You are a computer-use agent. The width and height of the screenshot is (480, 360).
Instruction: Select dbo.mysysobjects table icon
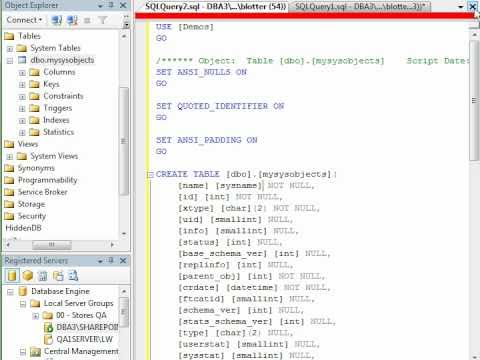(x=22, y=60)
